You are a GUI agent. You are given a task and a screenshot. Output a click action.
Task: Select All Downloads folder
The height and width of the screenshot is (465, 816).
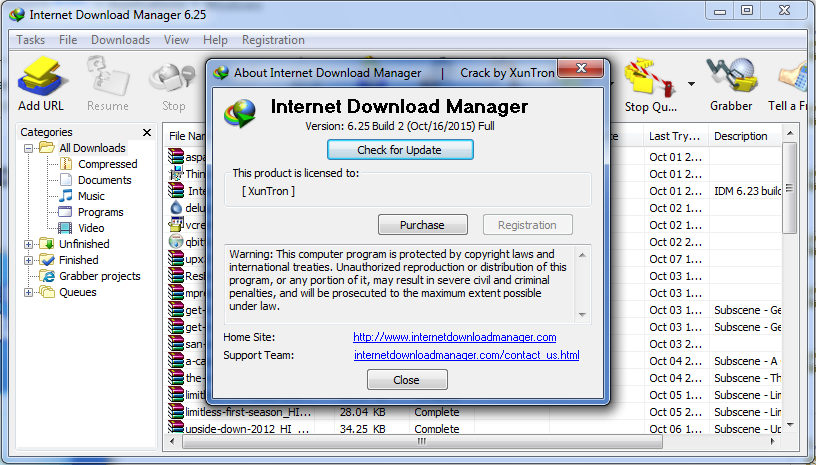(92, 148)
